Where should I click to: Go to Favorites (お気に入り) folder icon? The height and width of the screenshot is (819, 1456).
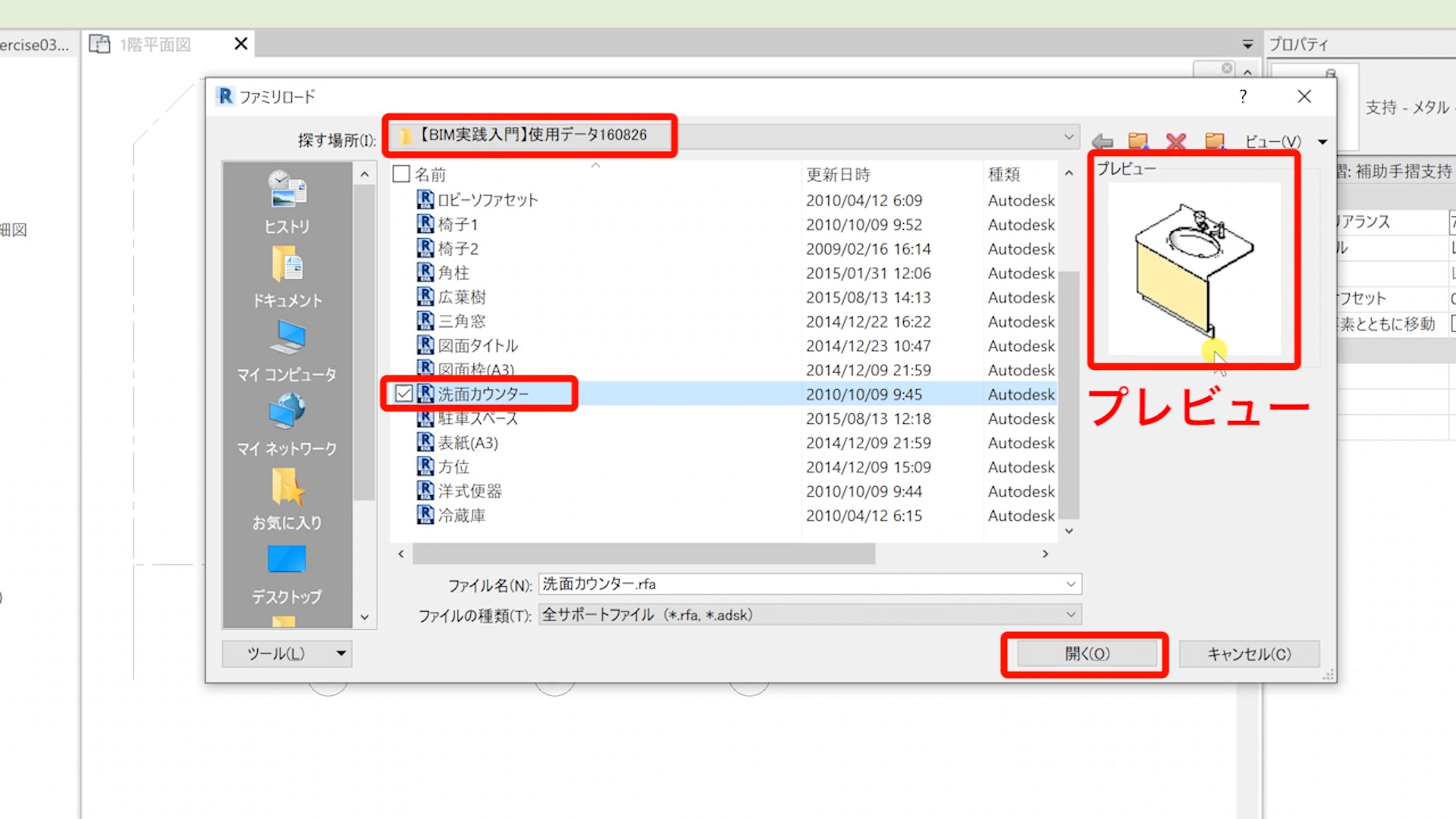(x=287, y=487)
